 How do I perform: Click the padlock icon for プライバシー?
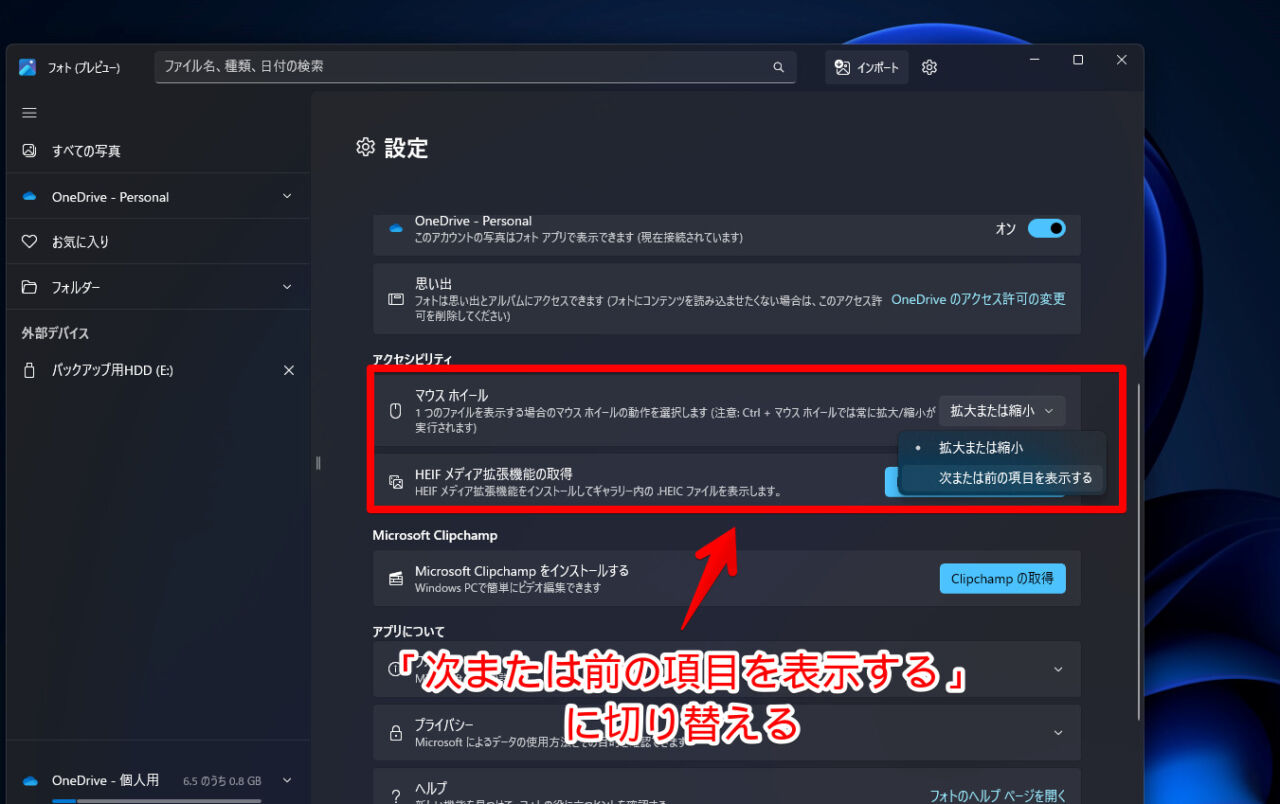point(396,732)
